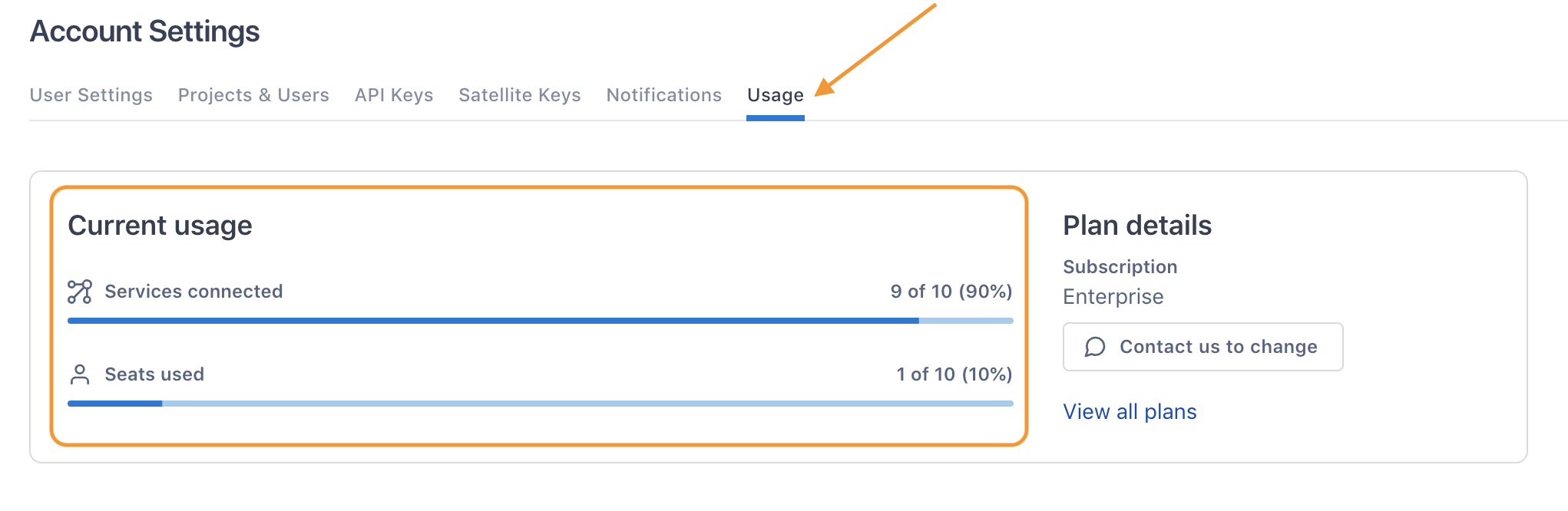Select the Usage tab

tap(776, 95)
